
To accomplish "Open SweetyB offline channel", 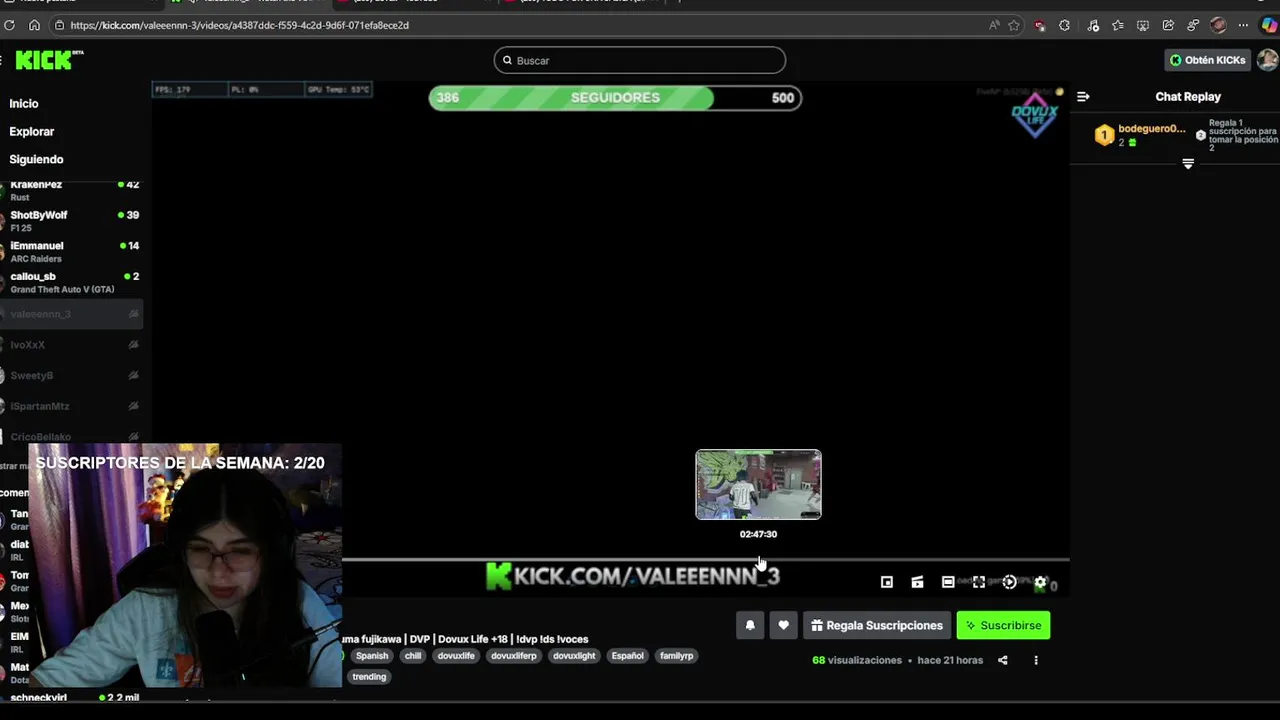I will pyautogui.click(x=72, y=376).
